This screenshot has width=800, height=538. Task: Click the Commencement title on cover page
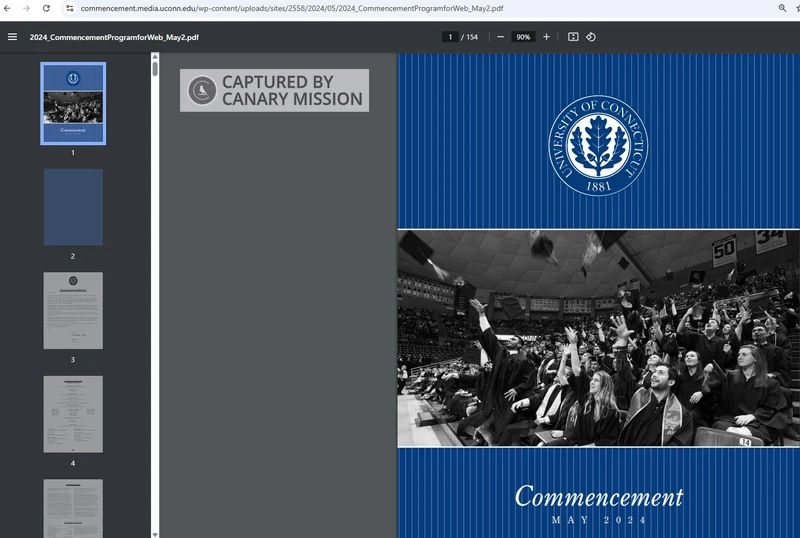tap(598, 497)
